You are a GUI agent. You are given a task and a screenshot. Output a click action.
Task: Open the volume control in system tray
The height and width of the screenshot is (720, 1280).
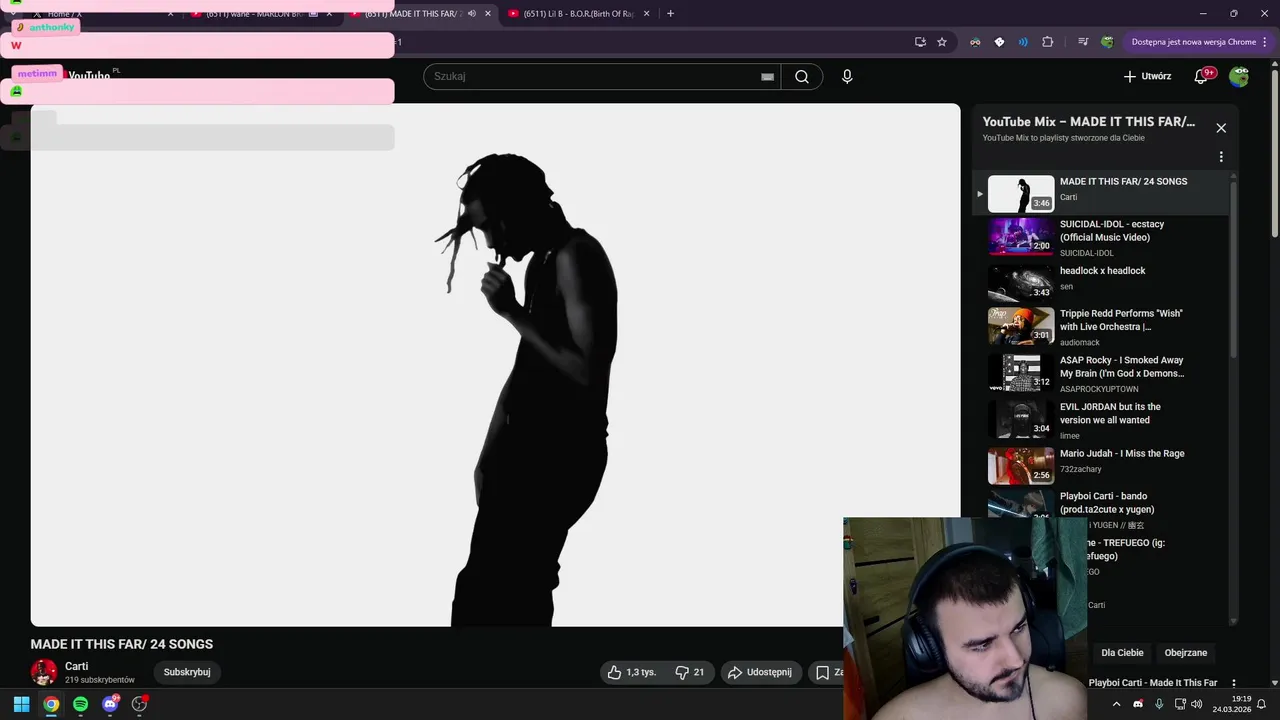coord(1197,704)
